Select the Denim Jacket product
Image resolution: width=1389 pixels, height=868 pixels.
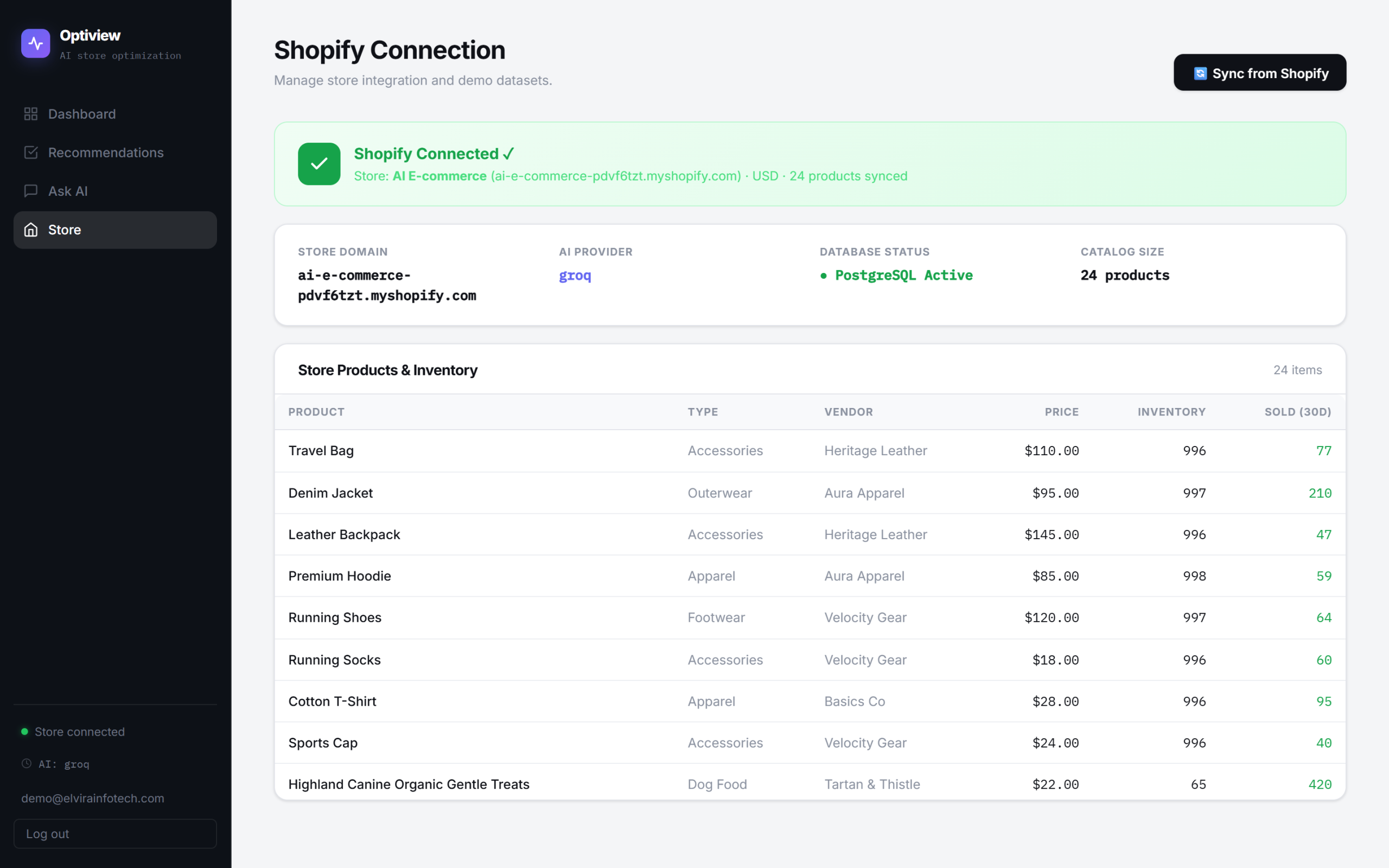pos(330,493)
